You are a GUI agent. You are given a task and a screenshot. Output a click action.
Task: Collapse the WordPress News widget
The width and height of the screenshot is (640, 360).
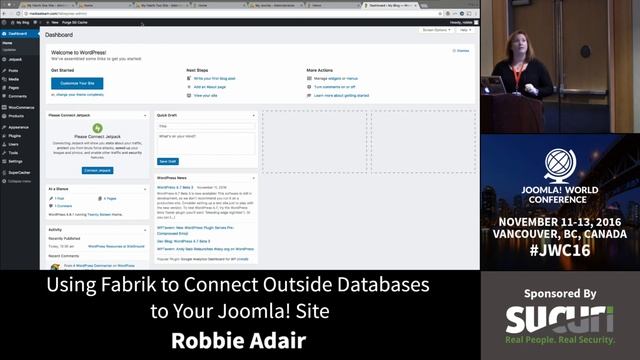[253, 178]
